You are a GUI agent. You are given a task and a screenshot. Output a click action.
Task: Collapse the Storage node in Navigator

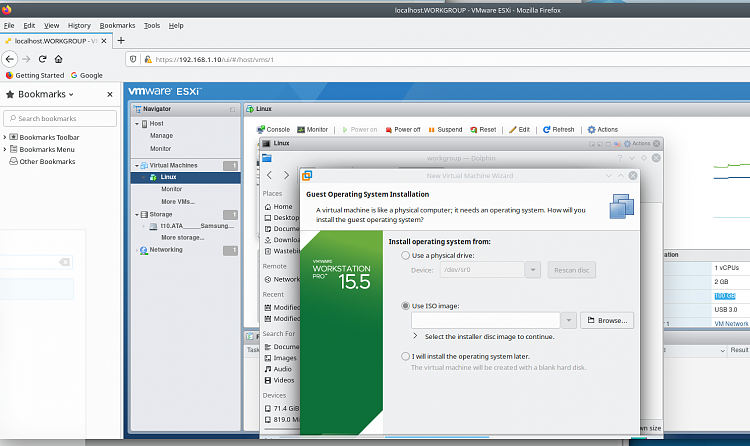tap(137, 215)
